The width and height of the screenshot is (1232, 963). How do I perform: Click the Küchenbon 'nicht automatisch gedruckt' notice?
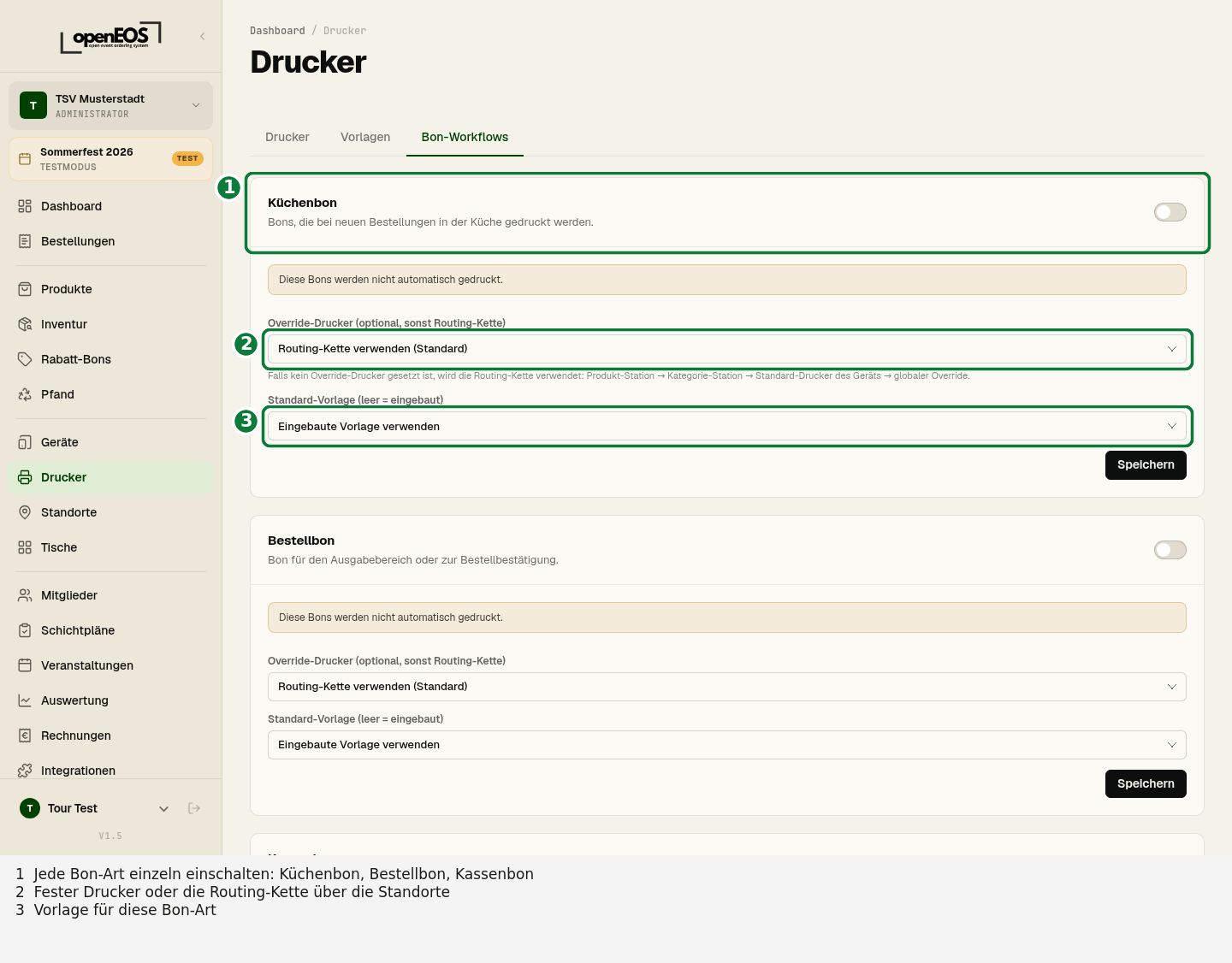726,280
